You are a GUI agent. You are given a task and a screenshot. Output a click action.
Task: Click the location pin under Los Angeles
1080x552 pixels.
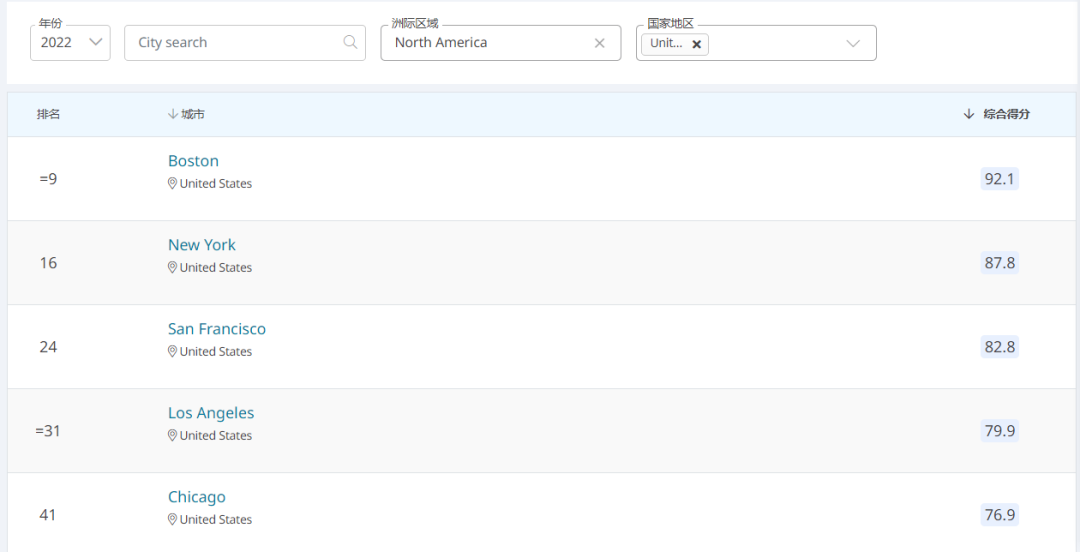[172, 436]
